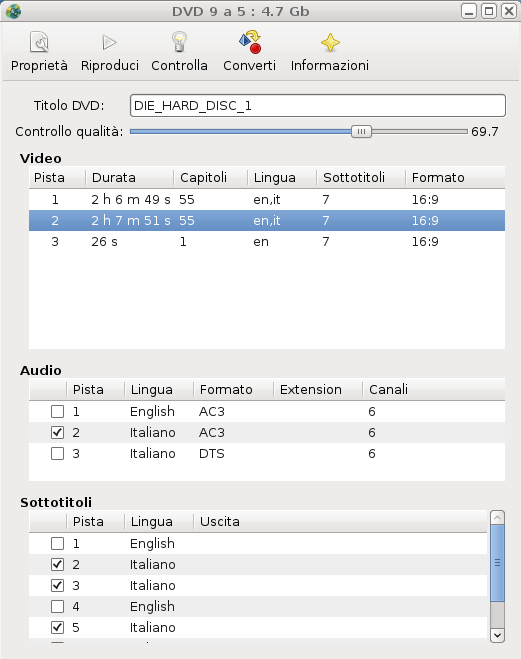Click the Titolo DVD text field

[318, 105]
